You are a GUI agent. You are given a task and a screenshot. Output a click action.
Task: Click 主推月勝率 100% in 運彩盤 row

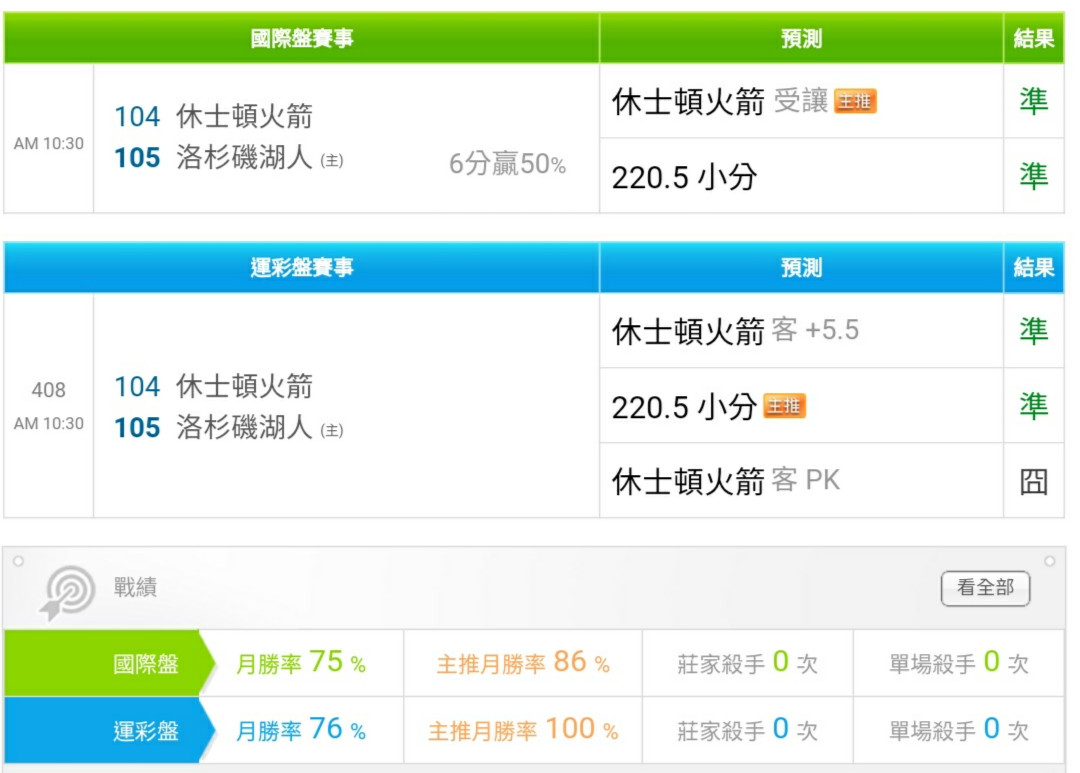click(522, 730)
